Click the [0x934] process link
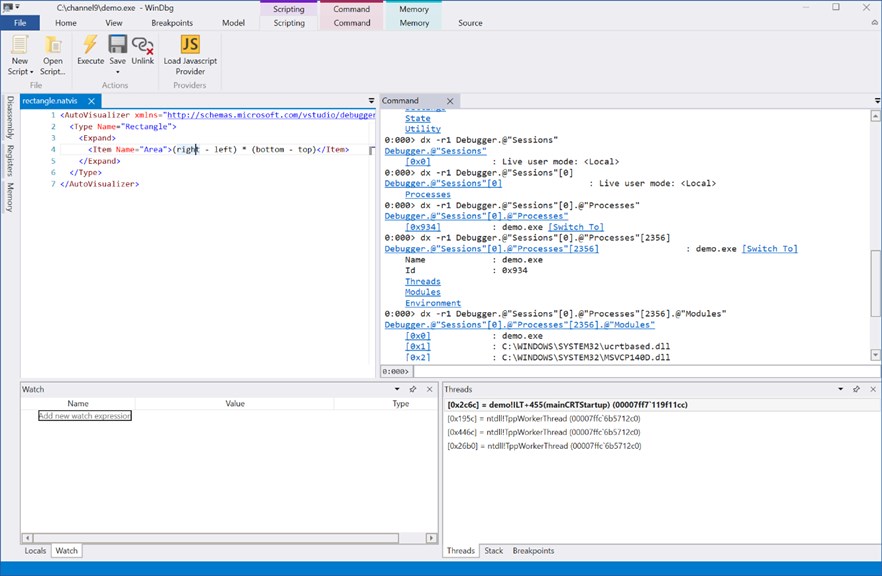Image resolution: width=882 pixels, height=576 pixels. click(423, 227)
